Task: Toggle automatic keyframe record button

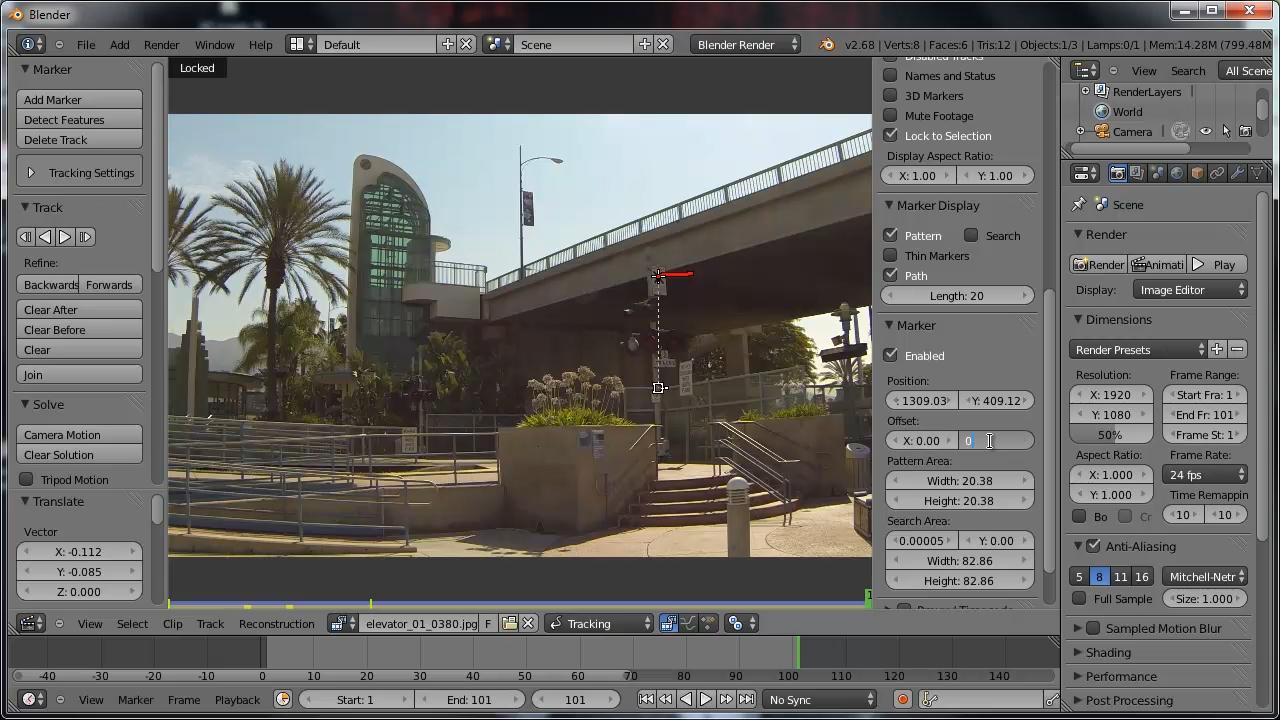Action: (x=902, y=699)
